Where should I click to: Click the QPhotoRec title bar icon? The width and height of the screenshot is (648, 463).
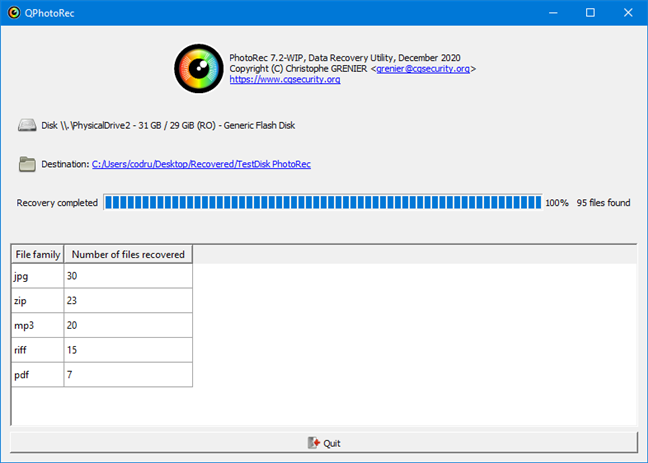coord(13,13)
